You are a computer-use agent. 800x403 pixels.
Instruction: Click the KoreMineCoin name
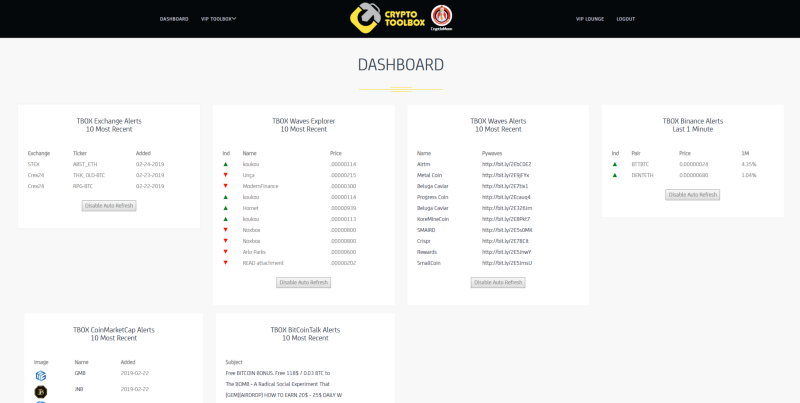[x=433, y=219]
